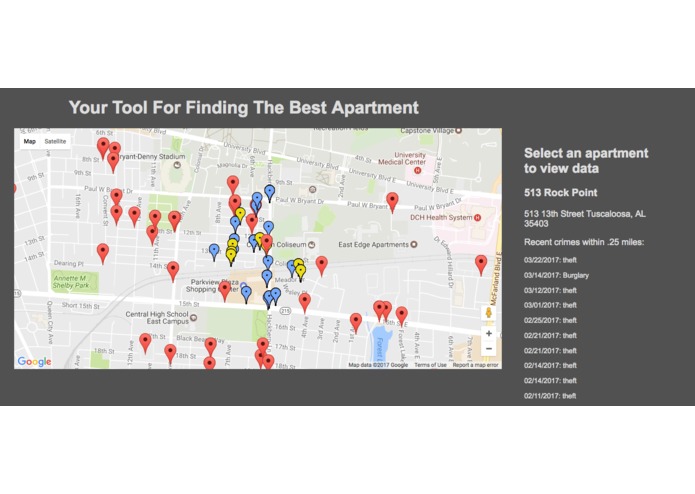Click the Bryant-Denny Stadium place icon
The width and height of the screenshot is (695, 494).
pos(177,165)
